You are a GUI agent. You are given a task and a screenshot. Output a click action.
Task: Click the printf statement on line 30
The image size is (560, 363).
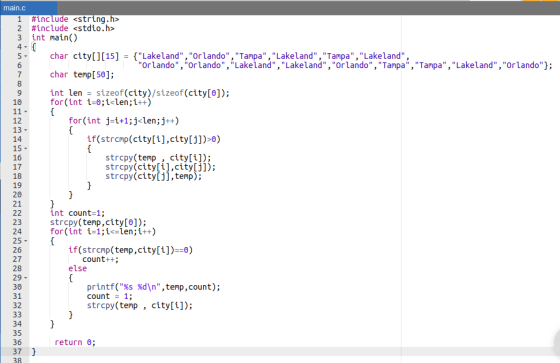(x=154, y=287)
